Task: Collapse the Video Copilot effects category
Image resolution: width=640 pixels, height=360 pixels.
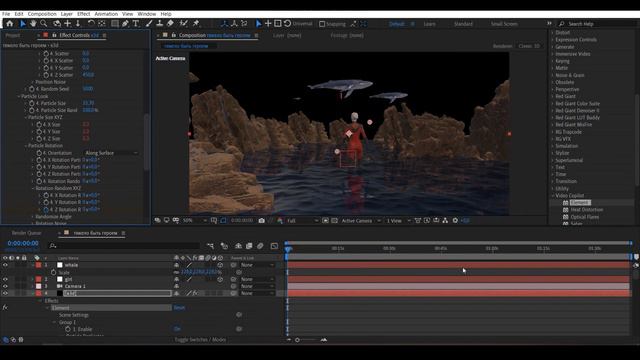Action: [553, 196]
